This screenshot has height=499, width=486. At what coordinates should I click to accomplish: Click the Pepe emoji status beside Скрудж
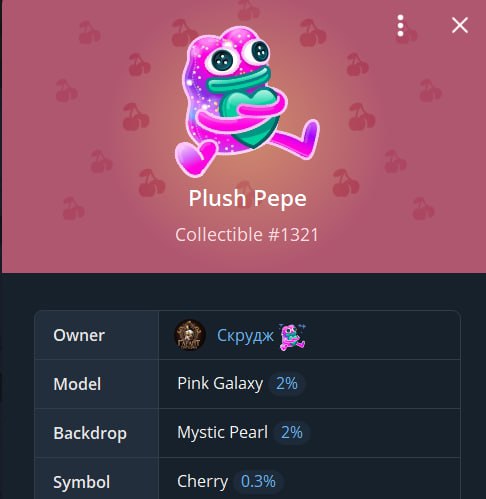pyautogui.click(x=293, y=336)
